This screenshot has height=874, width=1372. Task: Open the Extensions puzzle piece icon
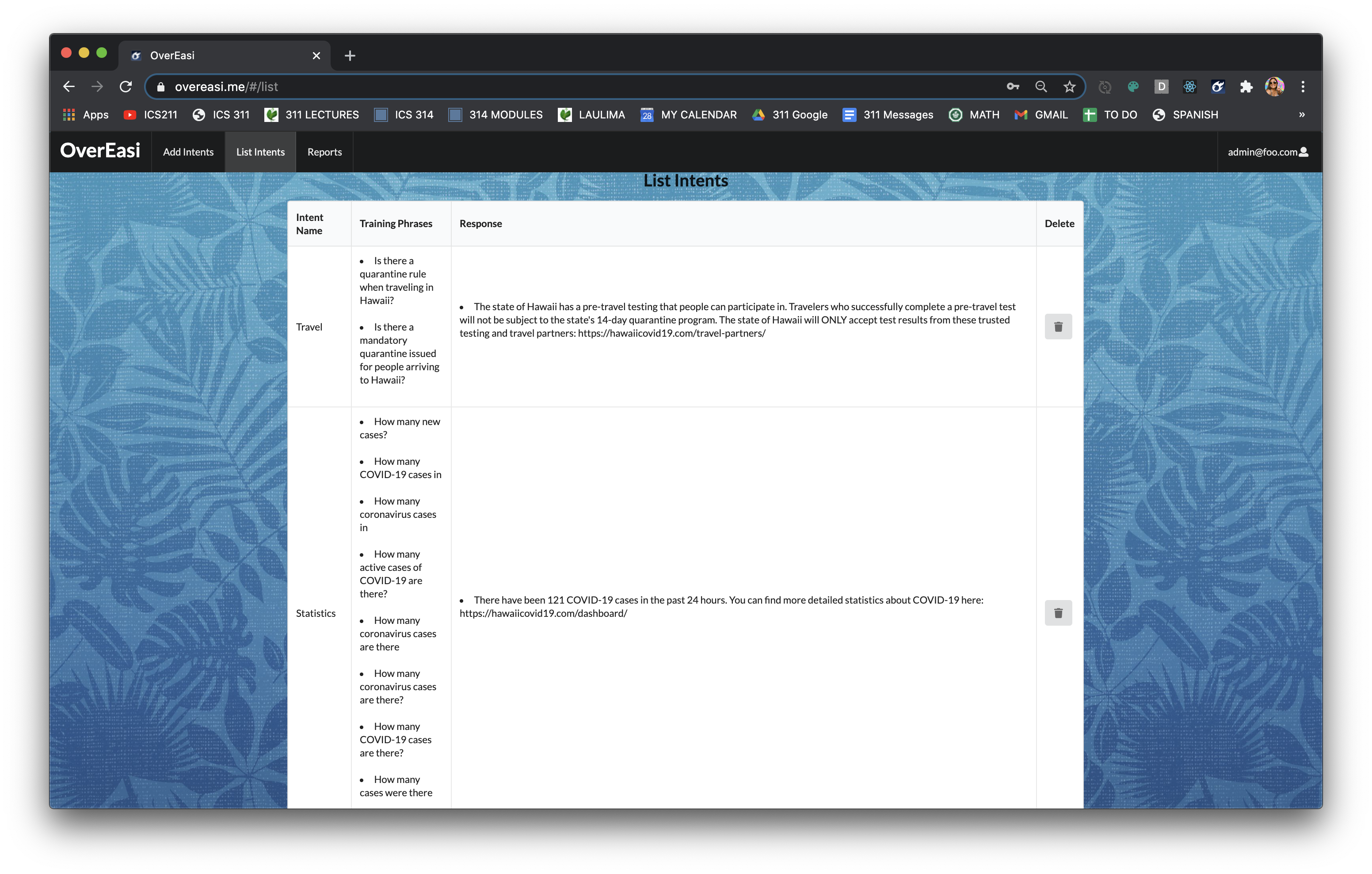coord(1246,87)
